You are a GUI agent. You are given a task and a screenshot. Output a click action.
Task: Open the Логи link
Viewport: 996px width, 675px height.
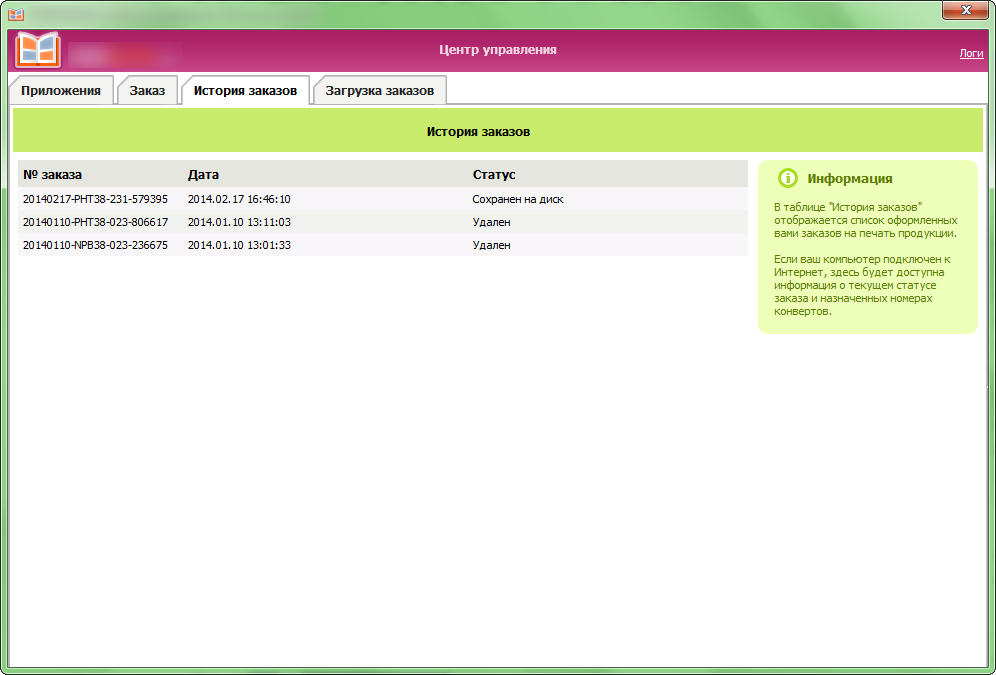[971, 53]
